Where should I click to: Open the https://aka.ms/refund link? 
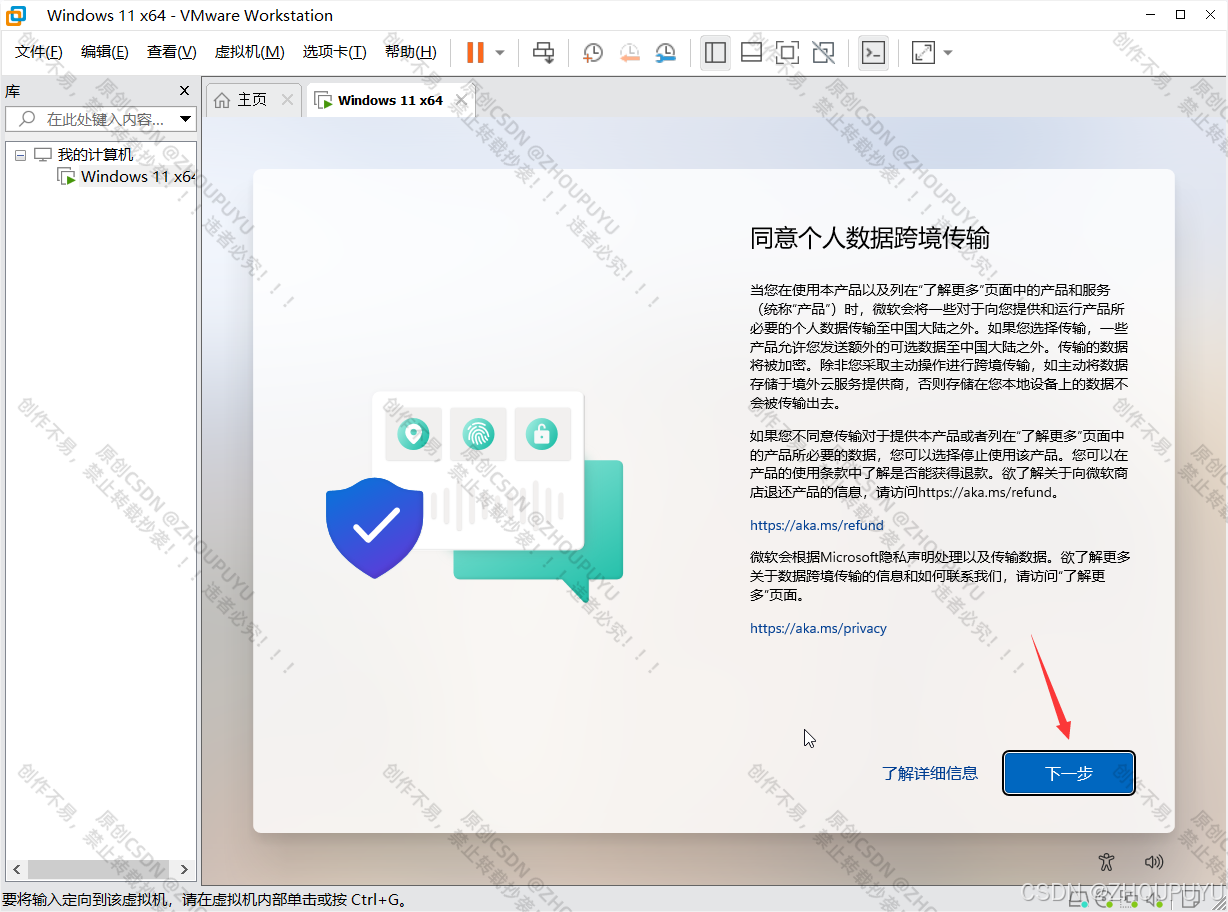pyautogui.click(x=817, y=525)
